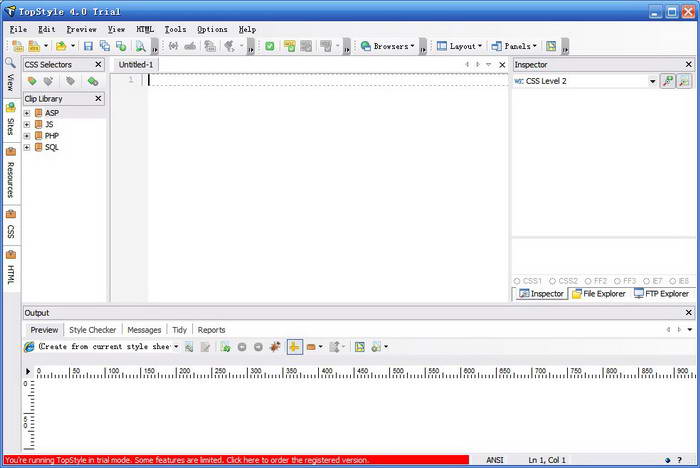Open the CSS Level 2 combo box

(x=652, y=81)
